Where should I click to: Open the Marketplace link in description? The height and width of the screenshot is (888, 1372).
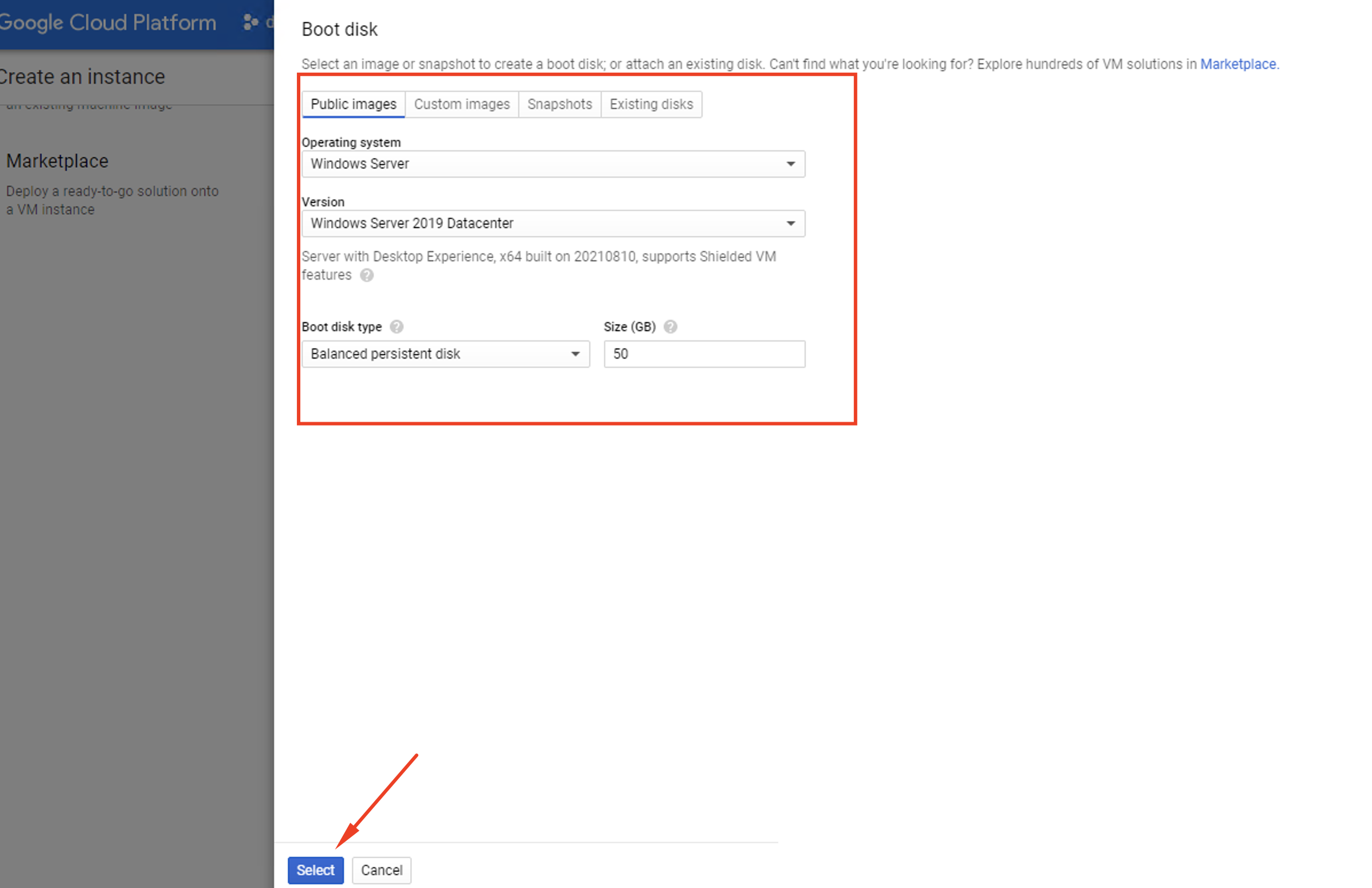(1238, 64)
